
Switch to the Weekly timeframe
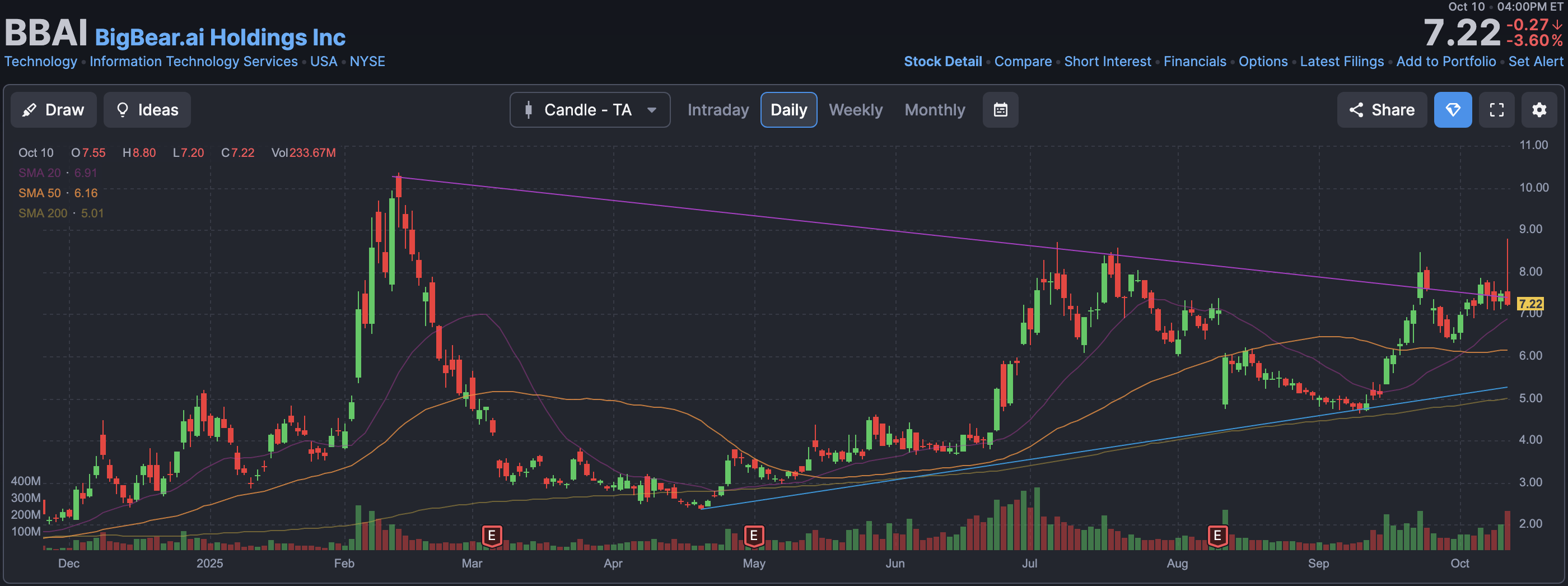click(855, 110)
